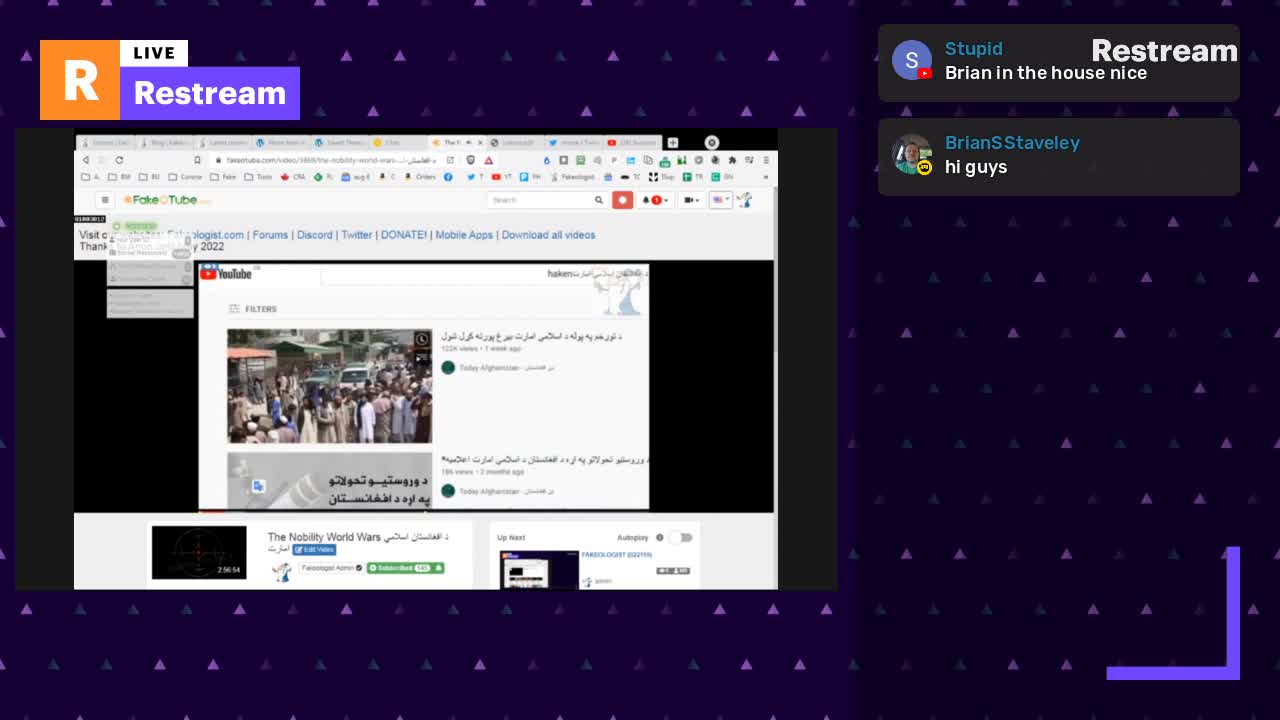Open the Mobile Apps link
The height and width of the screenshot is (720, 1280).
(x=464, y=235)
